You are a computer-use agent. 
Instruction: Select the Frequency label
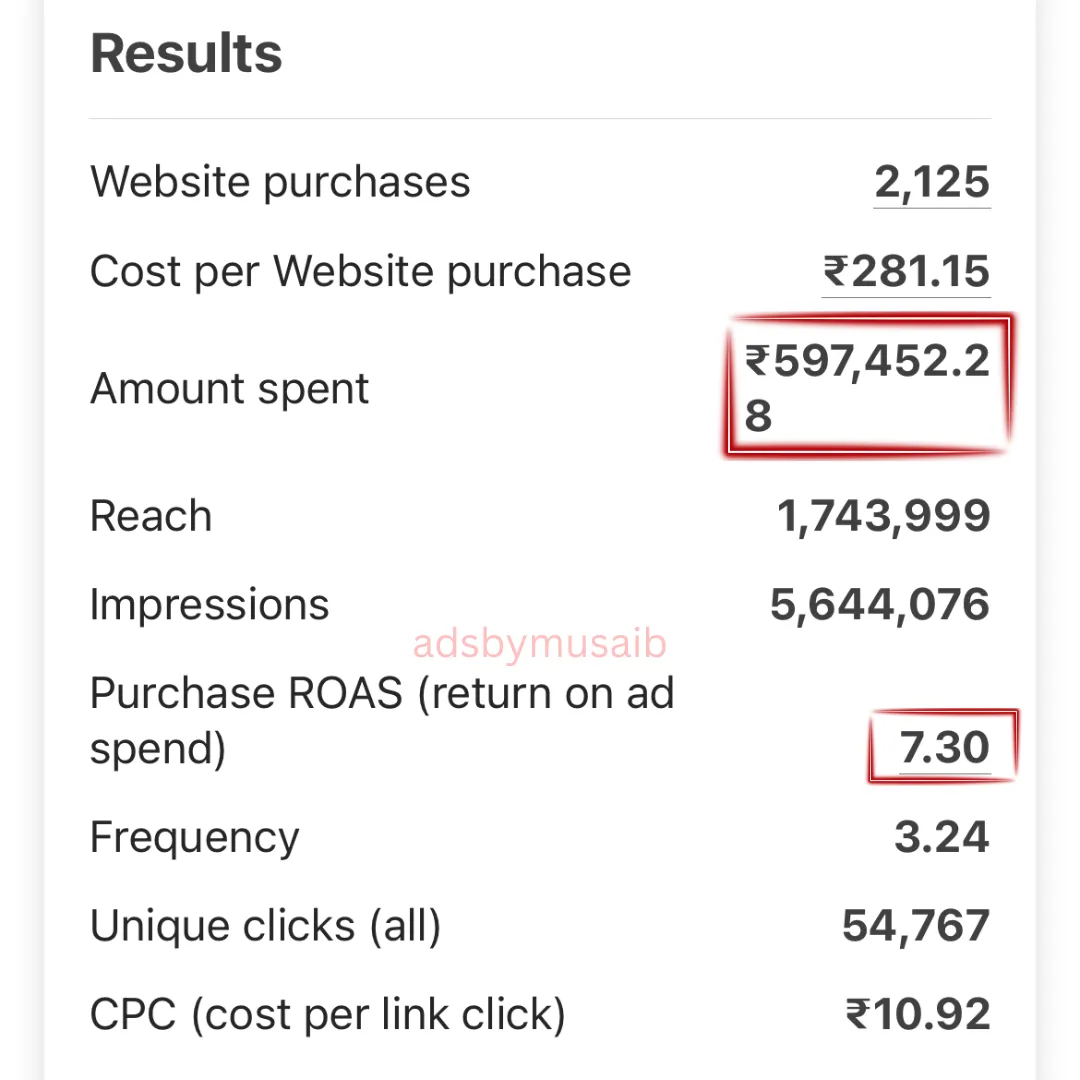pos(194,838)
